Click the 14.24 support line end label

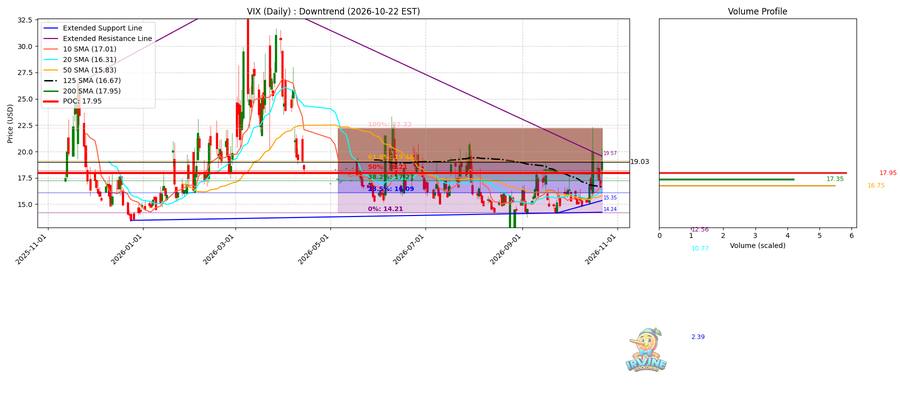pos(609,209)
